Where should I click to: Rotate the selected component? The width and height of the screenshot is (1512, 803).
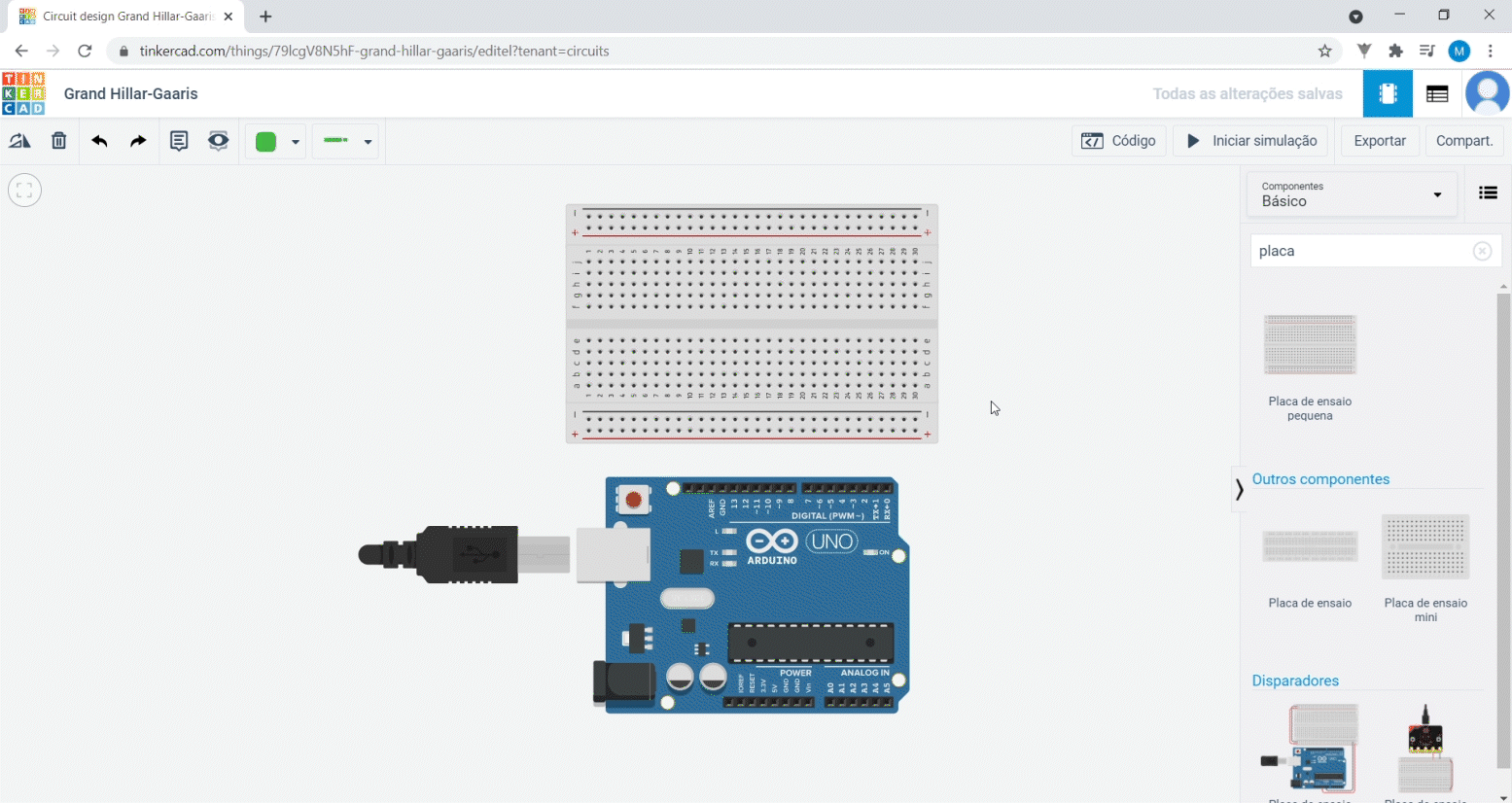pyautogui.click(x=19, y=141)
